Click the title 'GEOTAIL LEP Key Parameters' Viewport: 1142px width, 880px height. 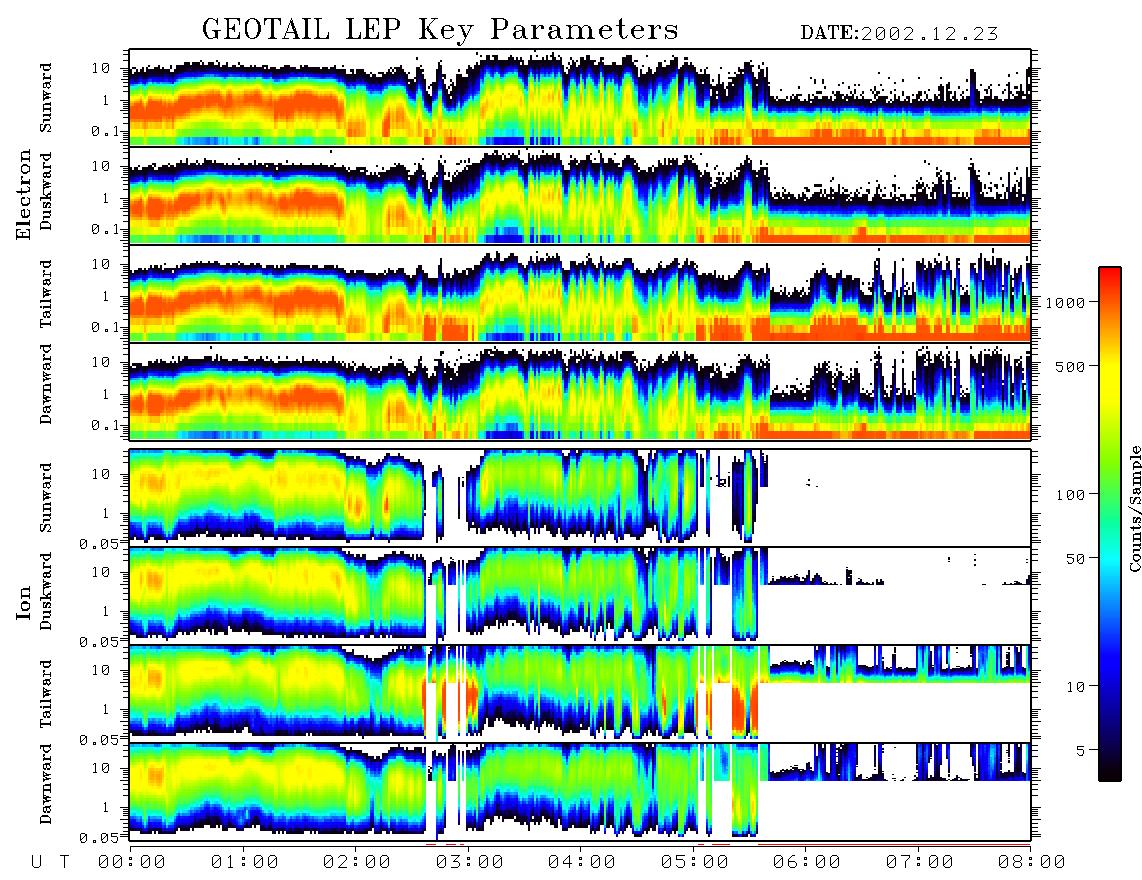pos(440,29)
